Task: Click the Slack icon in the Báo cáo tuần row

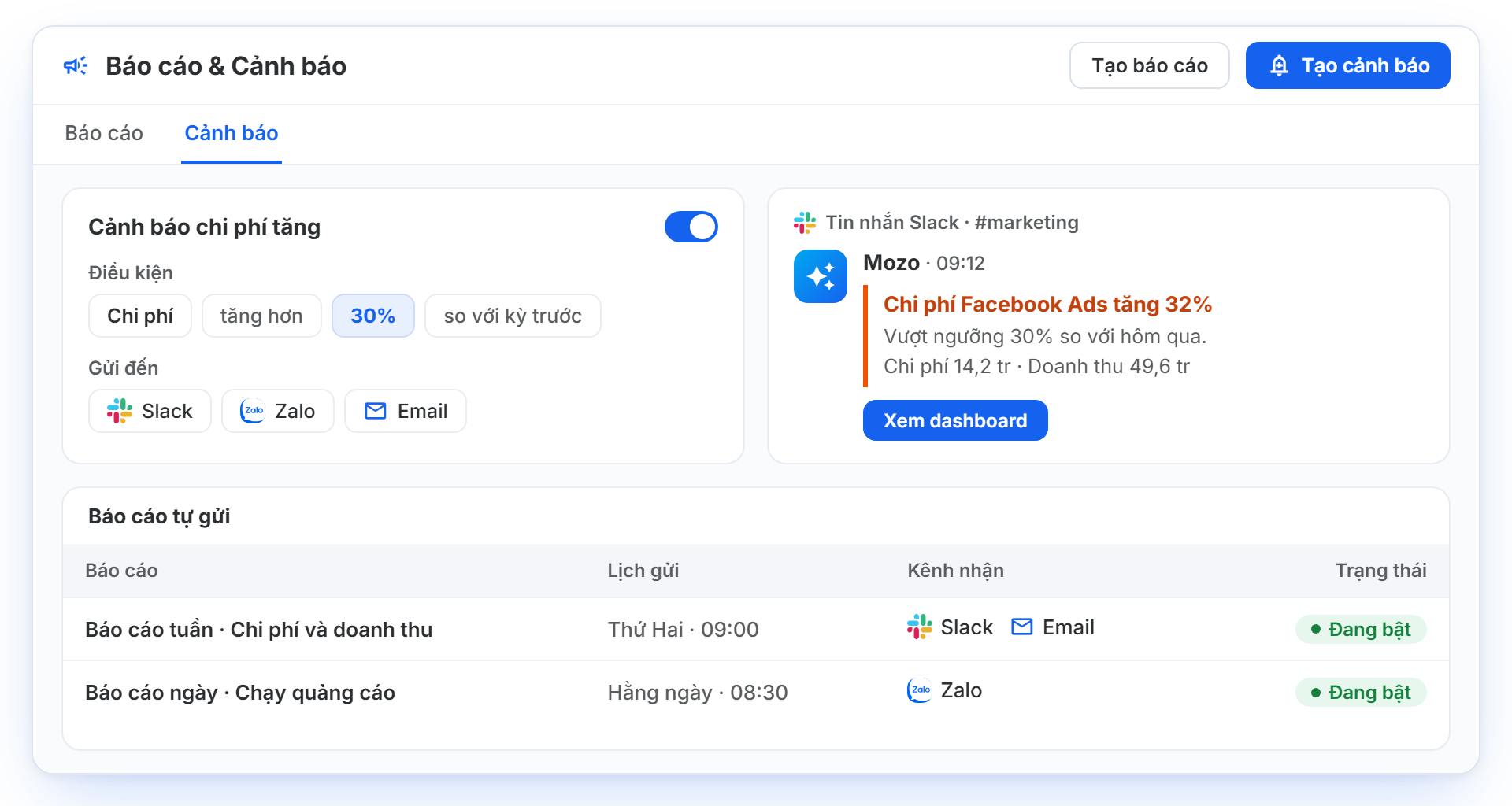Action: pyautogui.click(x=919, y=627)
